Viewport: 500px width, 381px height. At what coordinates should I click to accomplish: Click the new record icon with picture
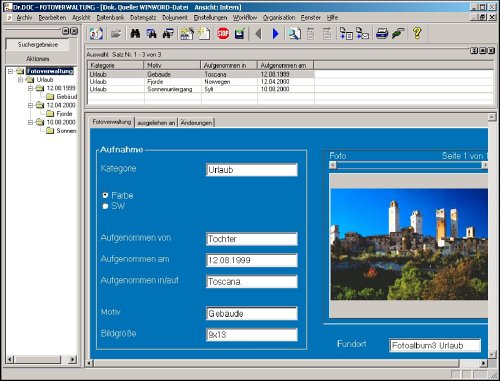tap(187, 34)
